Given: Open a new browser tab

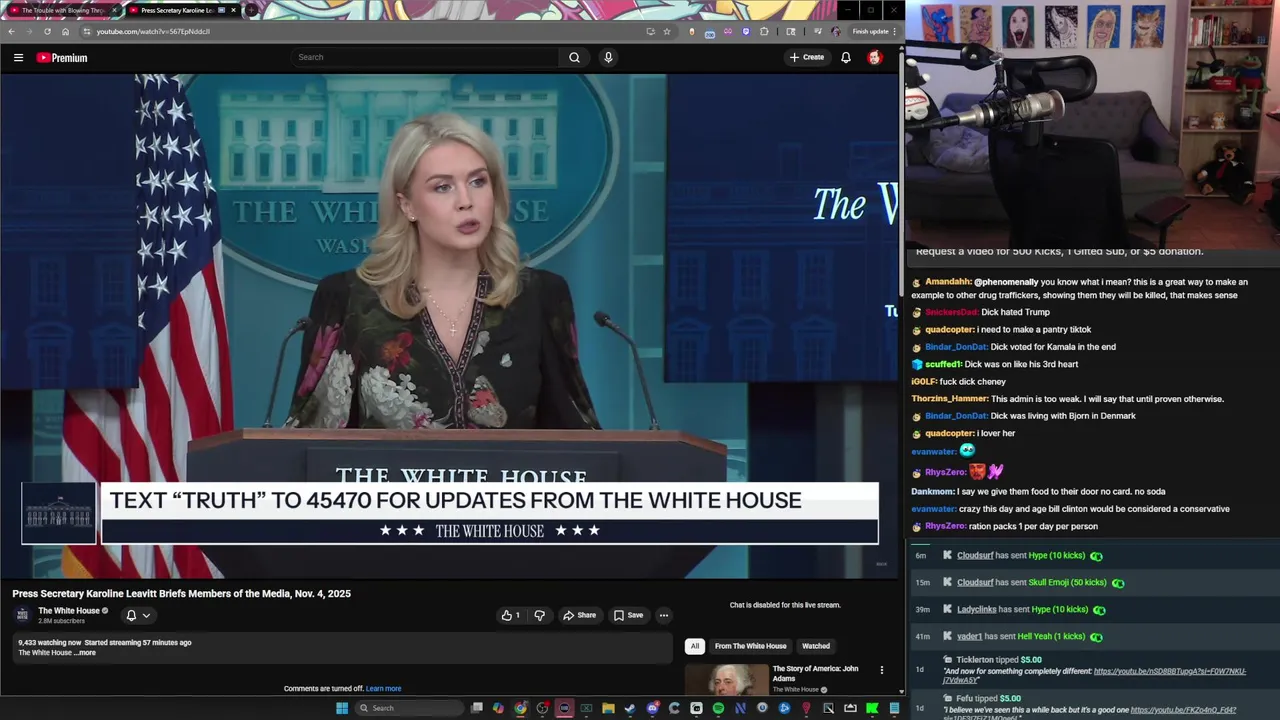Looking at the screenshot, I should (252, 10).
